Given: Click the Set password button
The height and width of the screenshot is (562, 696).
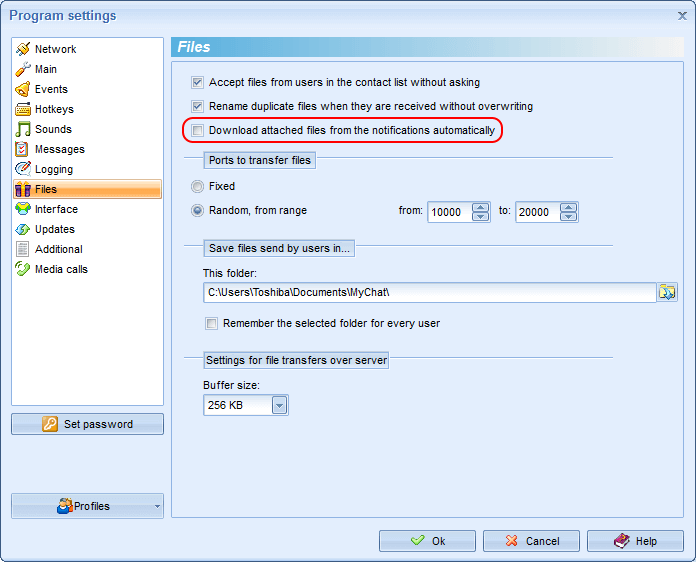Looking at the screenshot, I should 87,424.
